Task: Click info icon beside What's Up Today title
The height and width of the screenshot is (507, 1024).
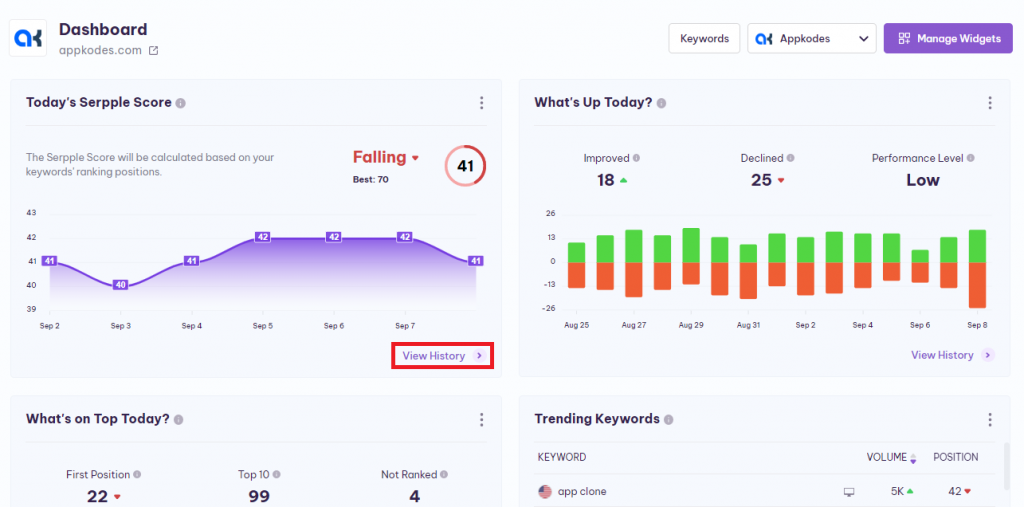Action: point(662,103)
